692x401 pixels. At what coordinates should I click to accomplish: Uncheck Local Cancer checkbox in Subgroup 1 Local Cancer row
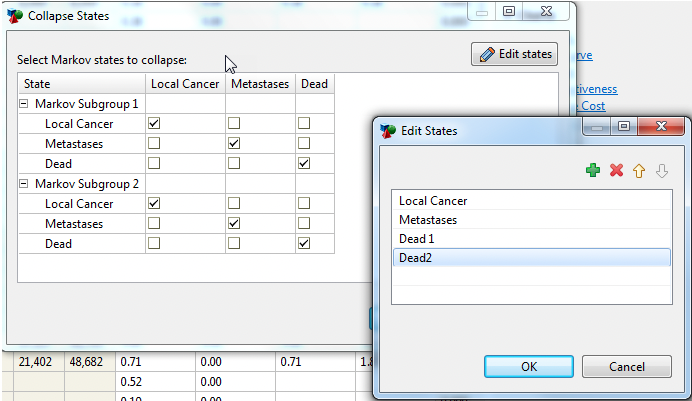pos(154,124)
